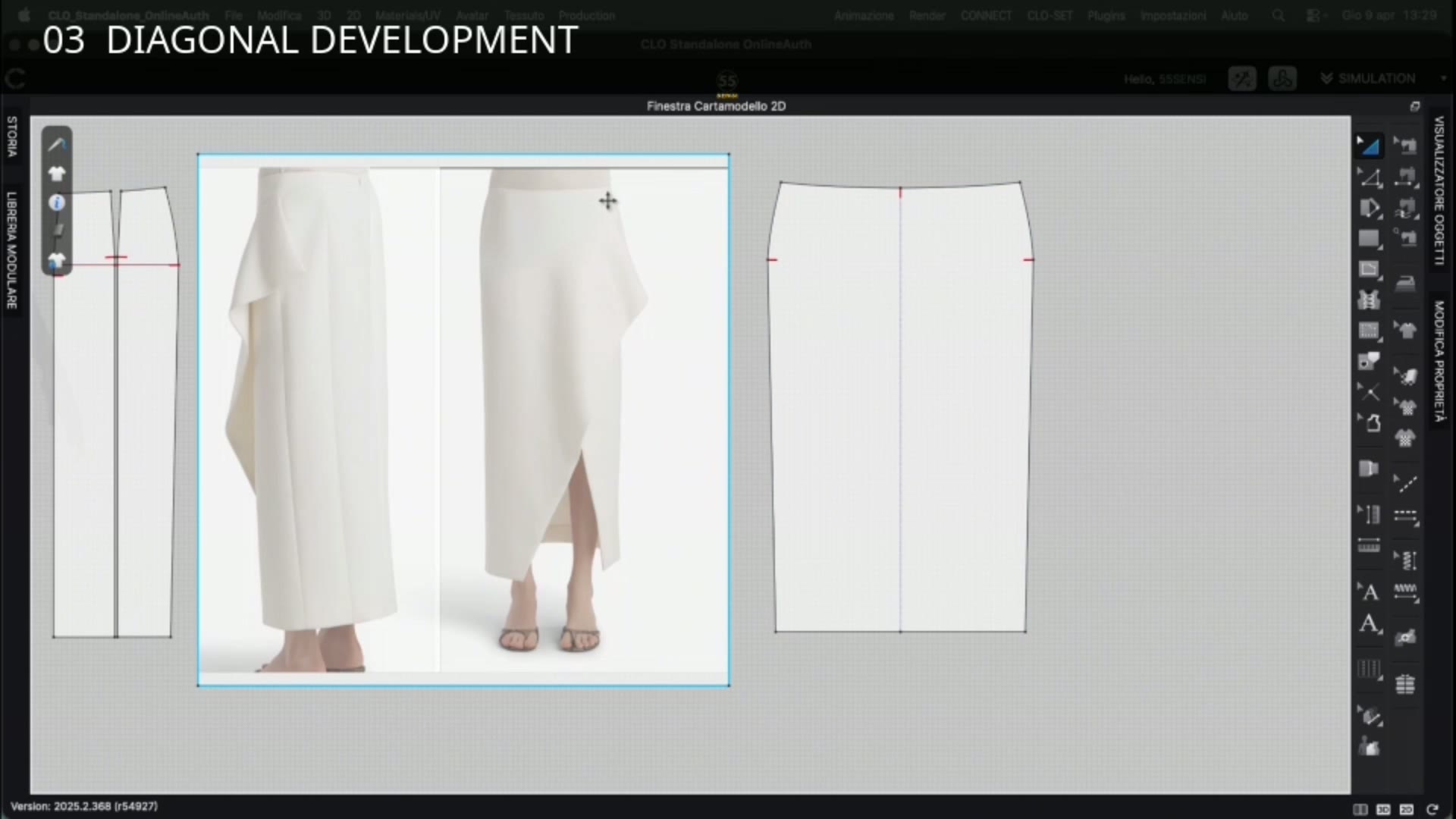This screenshot has width=1456, height=819.
Task: Select the Seam Allowance tool
Action: pyautogui.click(x=1369, y=468)
